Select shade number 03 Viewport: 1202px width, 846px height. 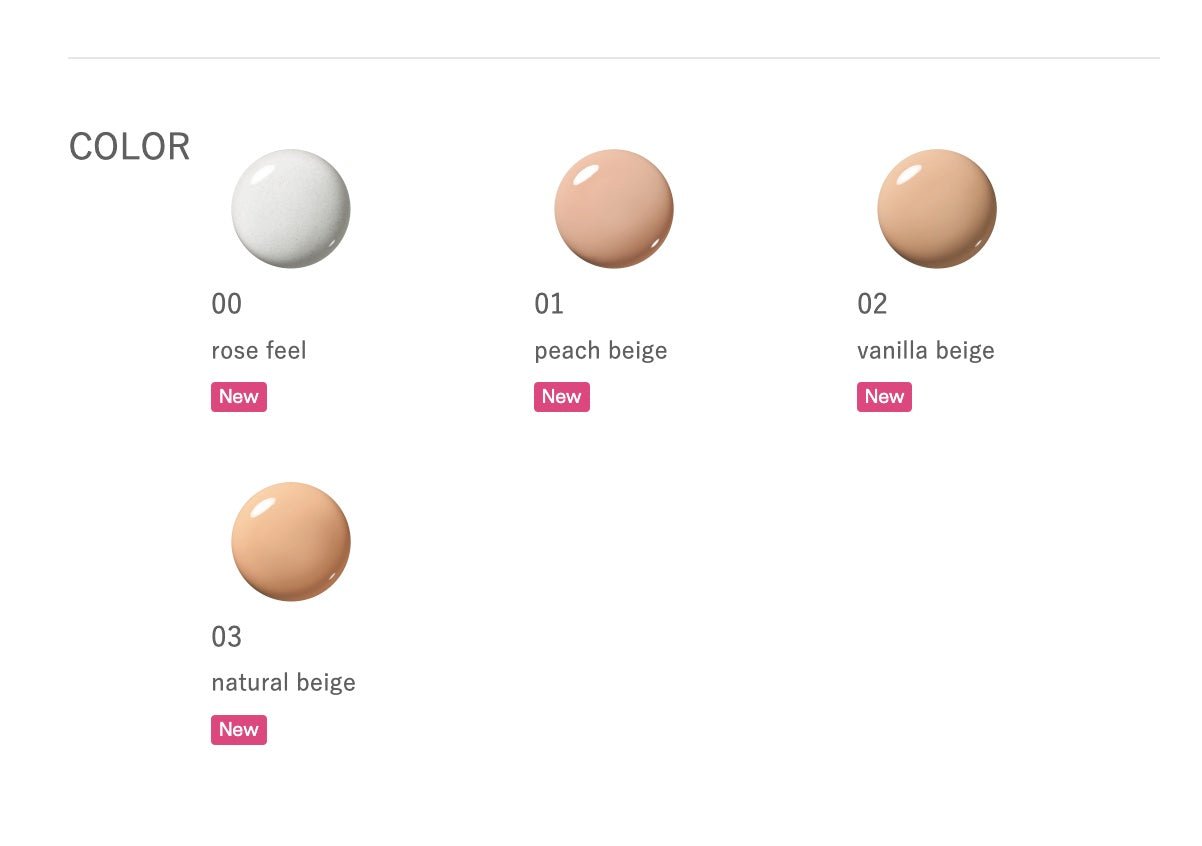(227, 637)
